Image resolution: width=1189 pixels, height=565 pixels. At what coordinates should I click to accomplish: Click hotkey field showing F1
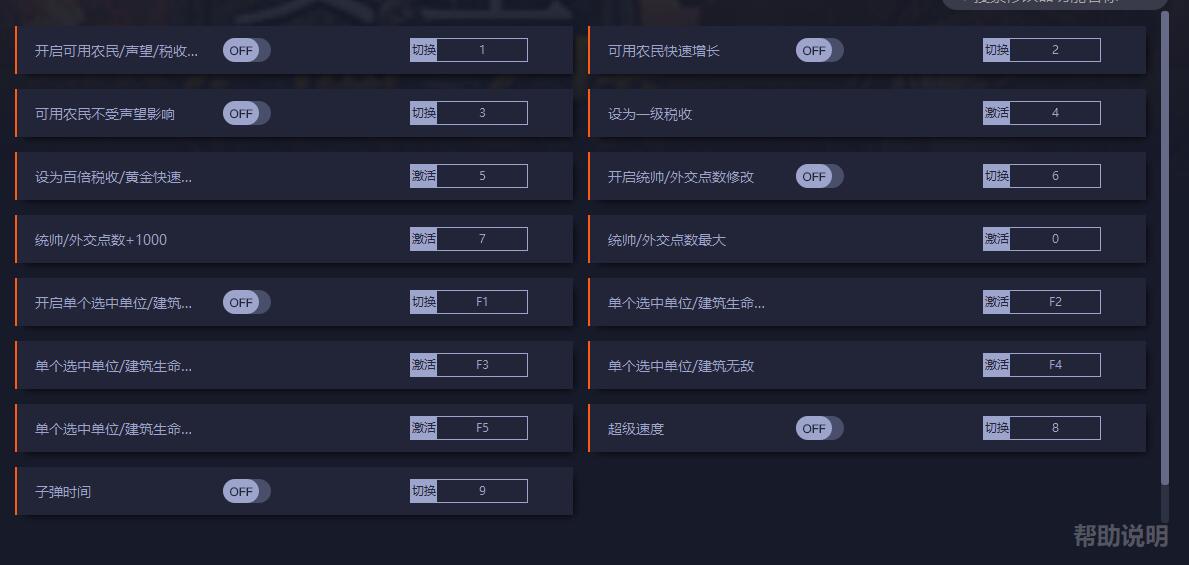(482, 302)
